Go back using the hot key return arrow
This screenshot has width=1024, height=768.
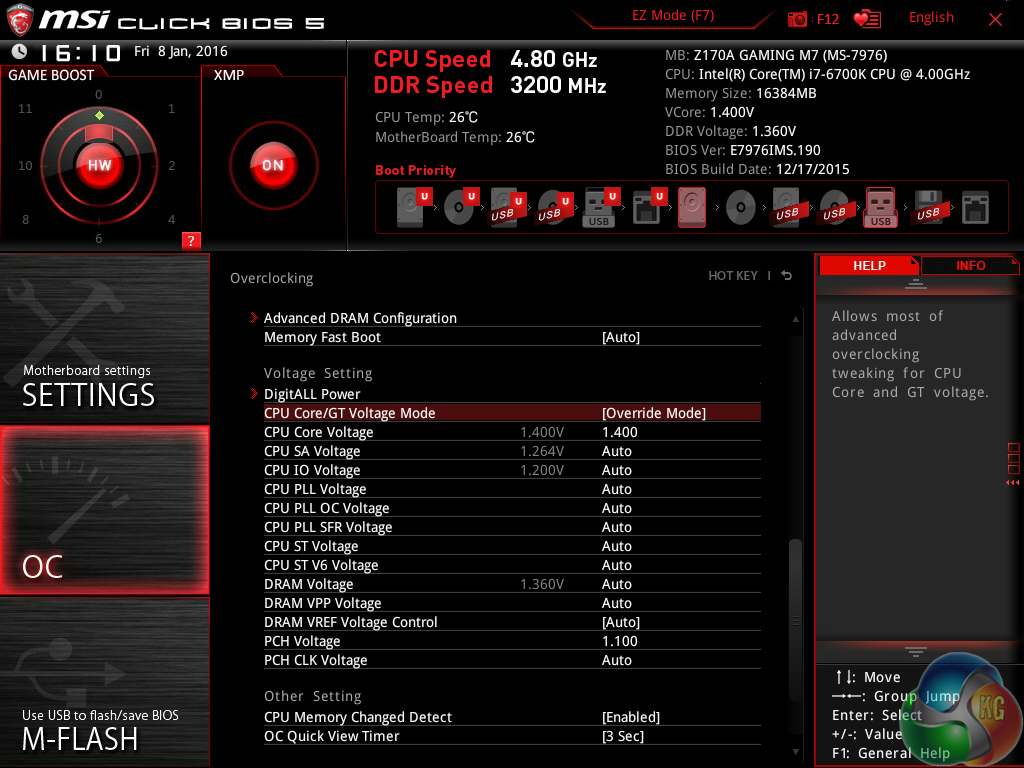pos(787,276)
